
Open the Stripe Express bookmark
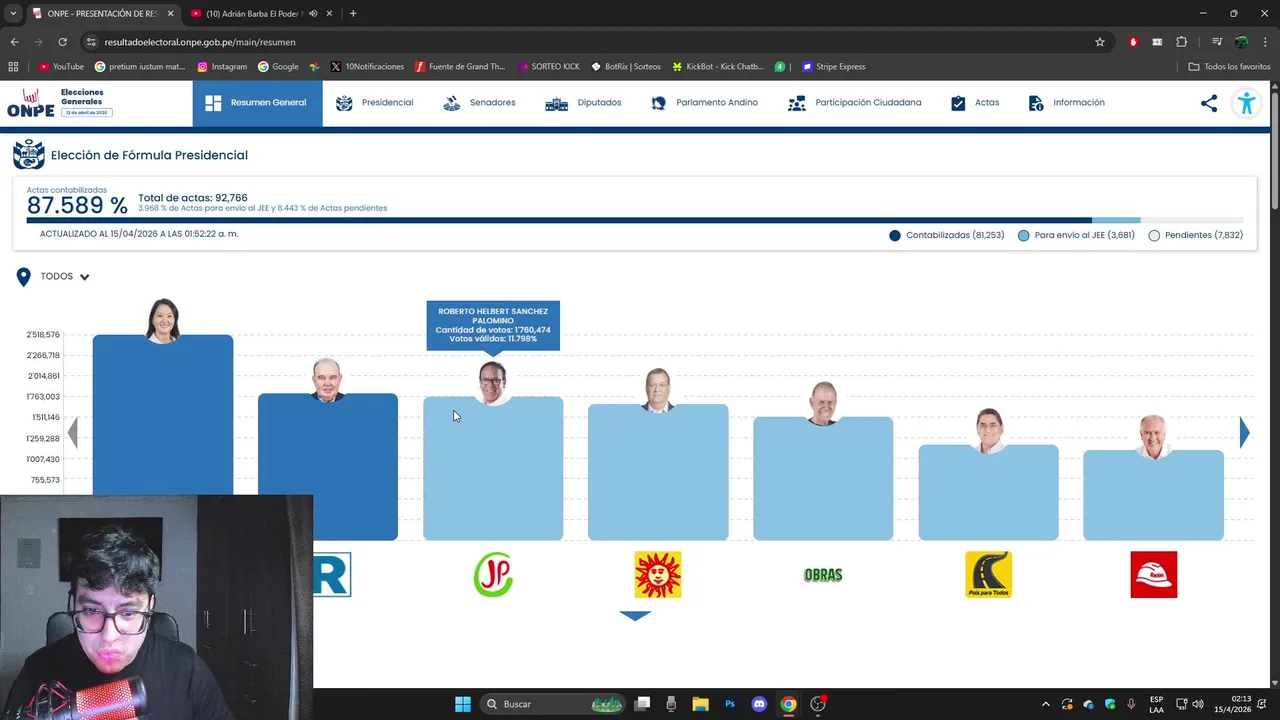tap(833, 67)
